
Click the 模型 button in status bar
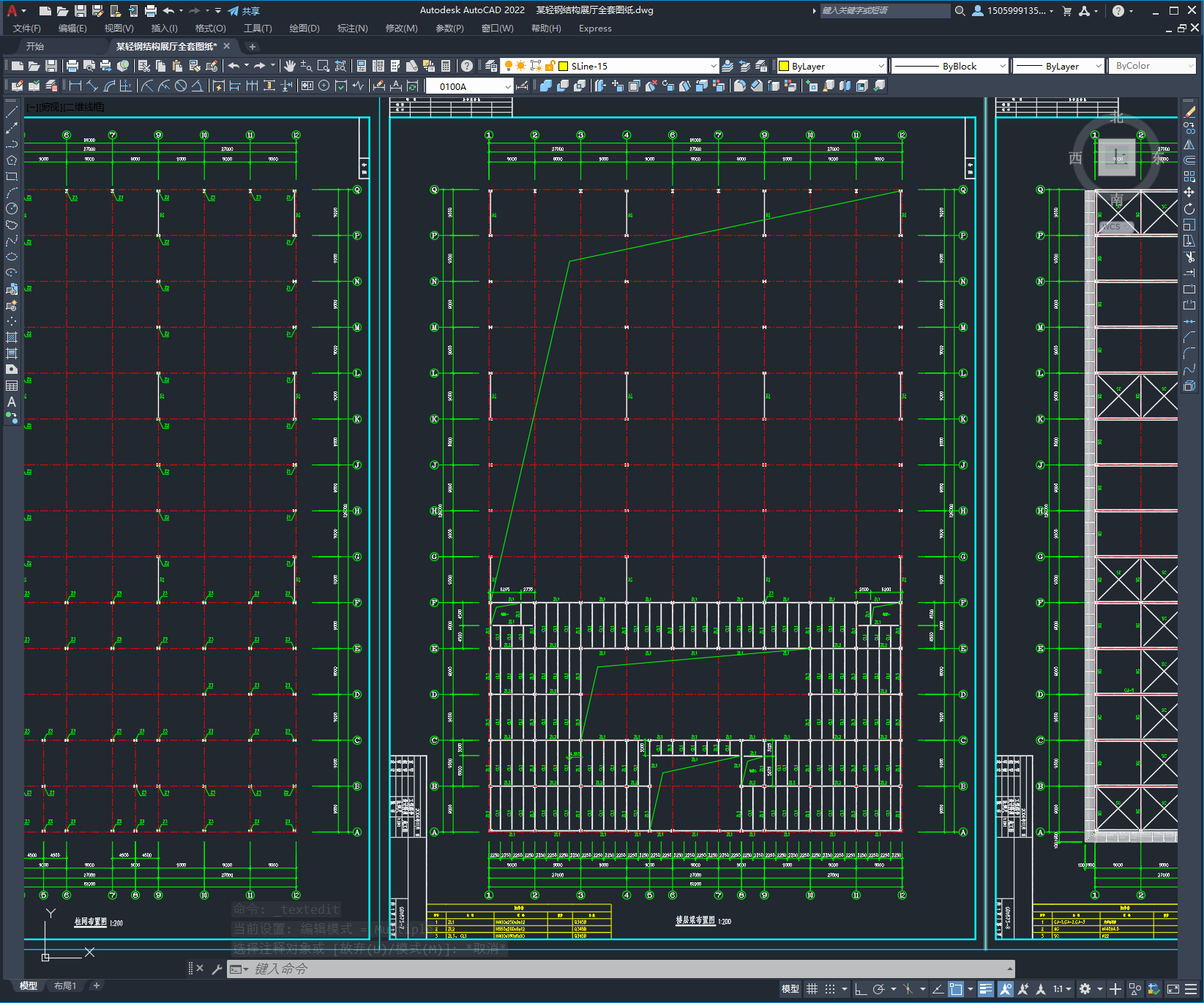[790, 989]
